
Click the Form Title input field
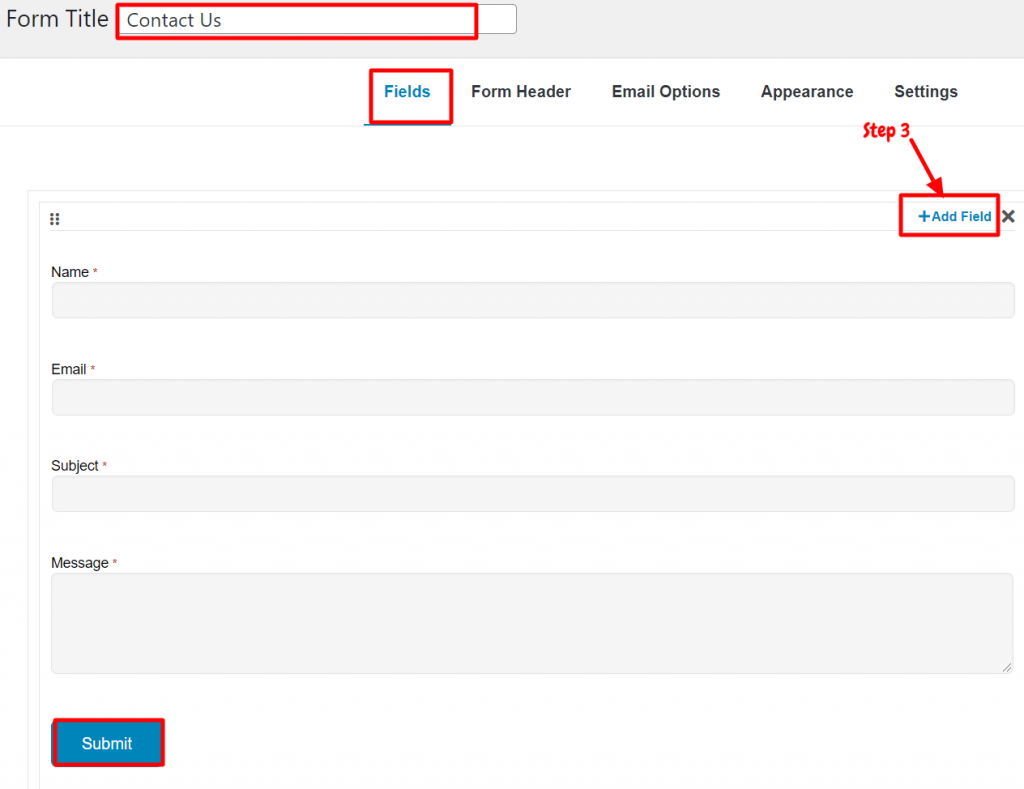coord(317,20)
